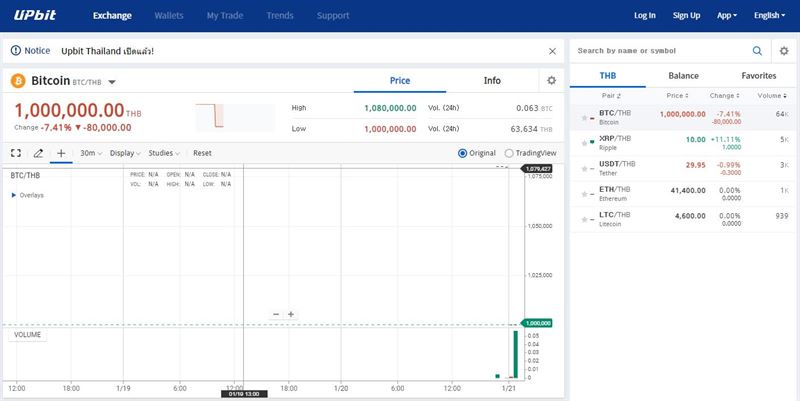This screenshot has width=800, height=401.
Task: Reset the chart view
Action: 203,153
